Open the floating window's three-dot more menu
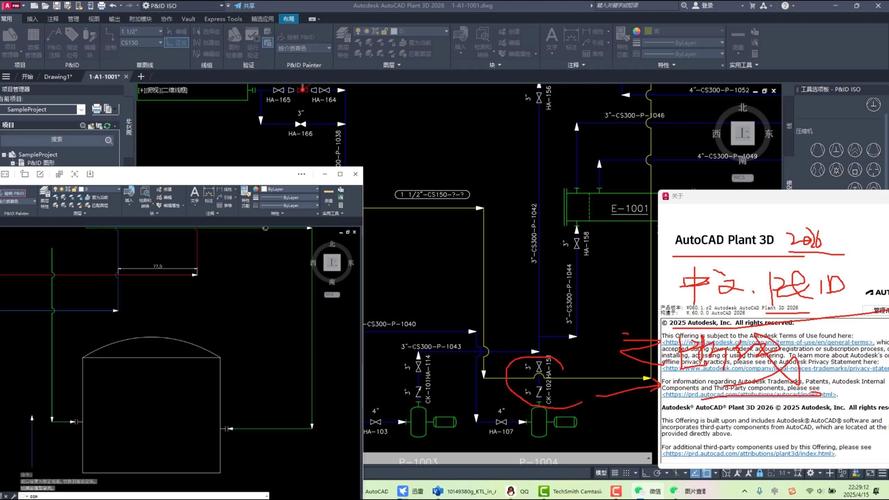The width and height of the screenshot is (889, 500). [302, 174]
